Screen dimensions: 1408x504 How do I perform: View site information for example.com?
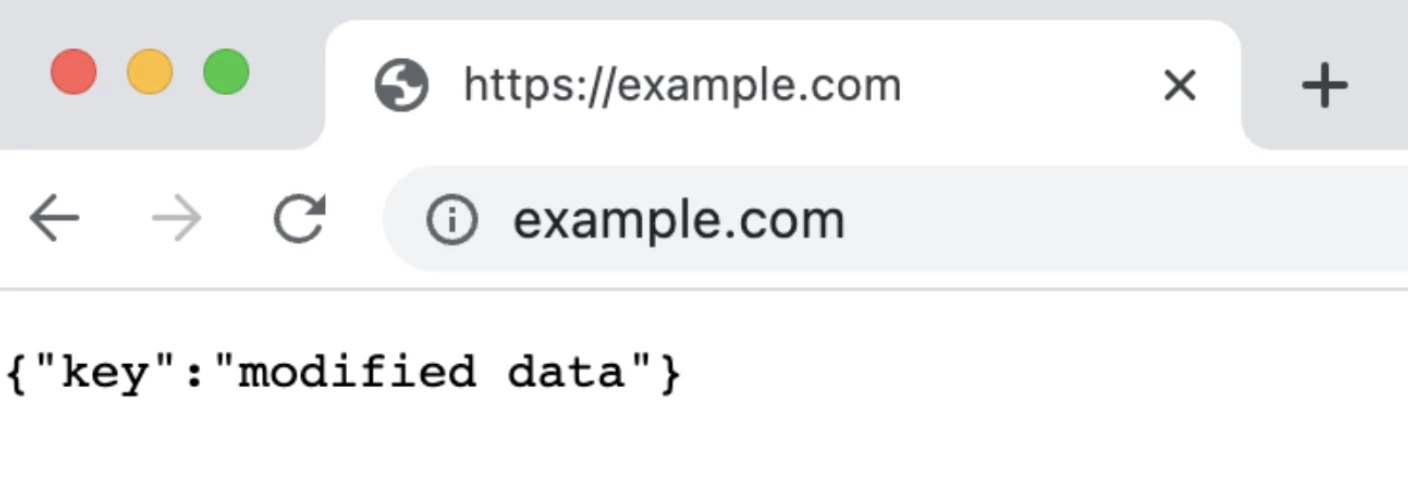pyautogui.click(x=452, y=220)
